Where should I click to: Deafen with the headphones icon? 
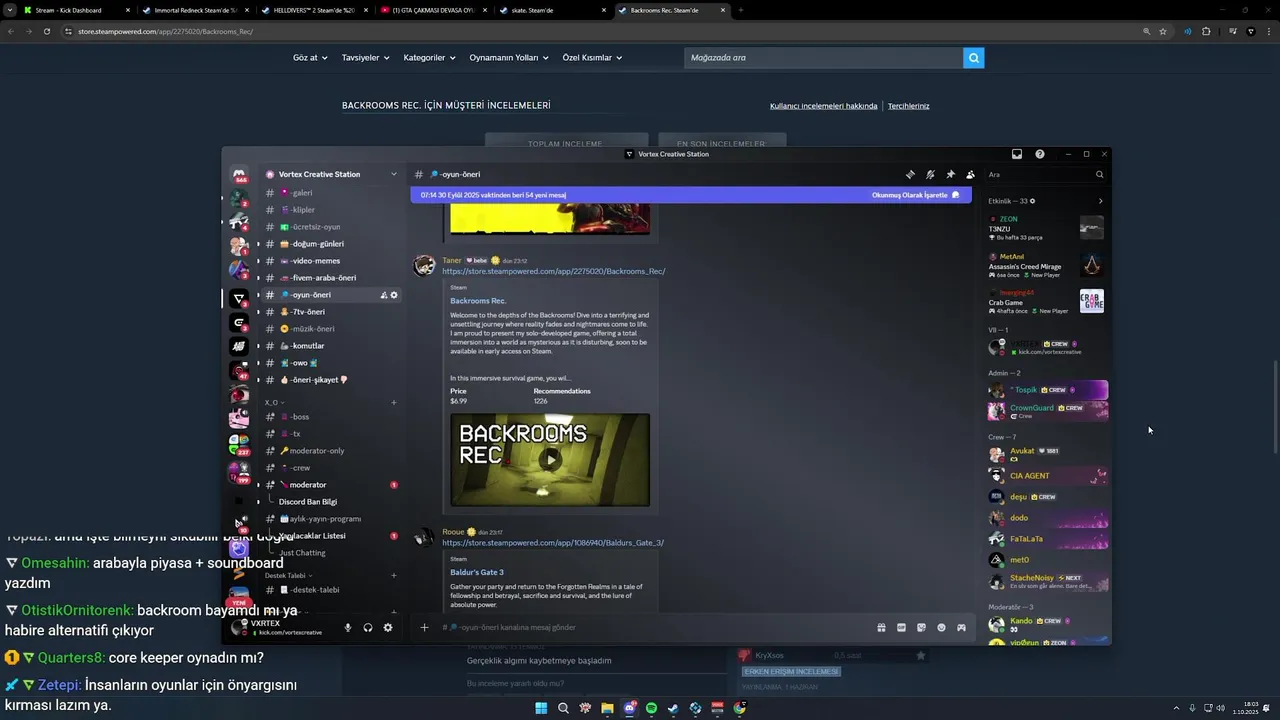click(368, 628)
